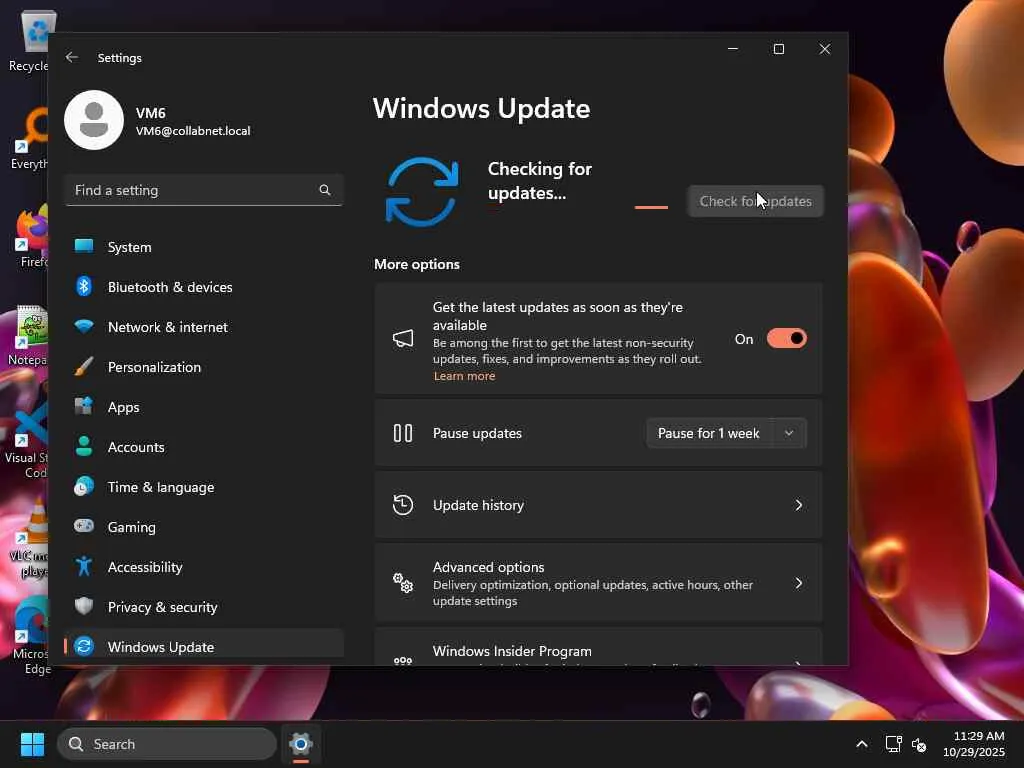Go to Accessibility settings
The width and height of the screenshot is (1024, 768).
click(204, 567)
